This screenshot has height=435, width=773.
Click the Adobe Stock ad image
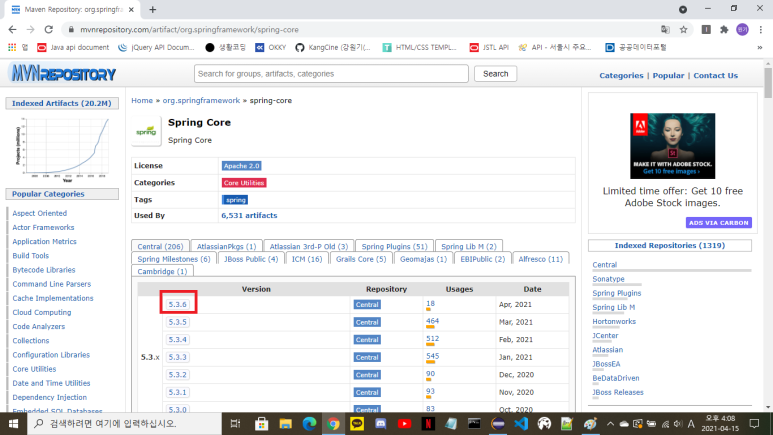click(672, 146)
